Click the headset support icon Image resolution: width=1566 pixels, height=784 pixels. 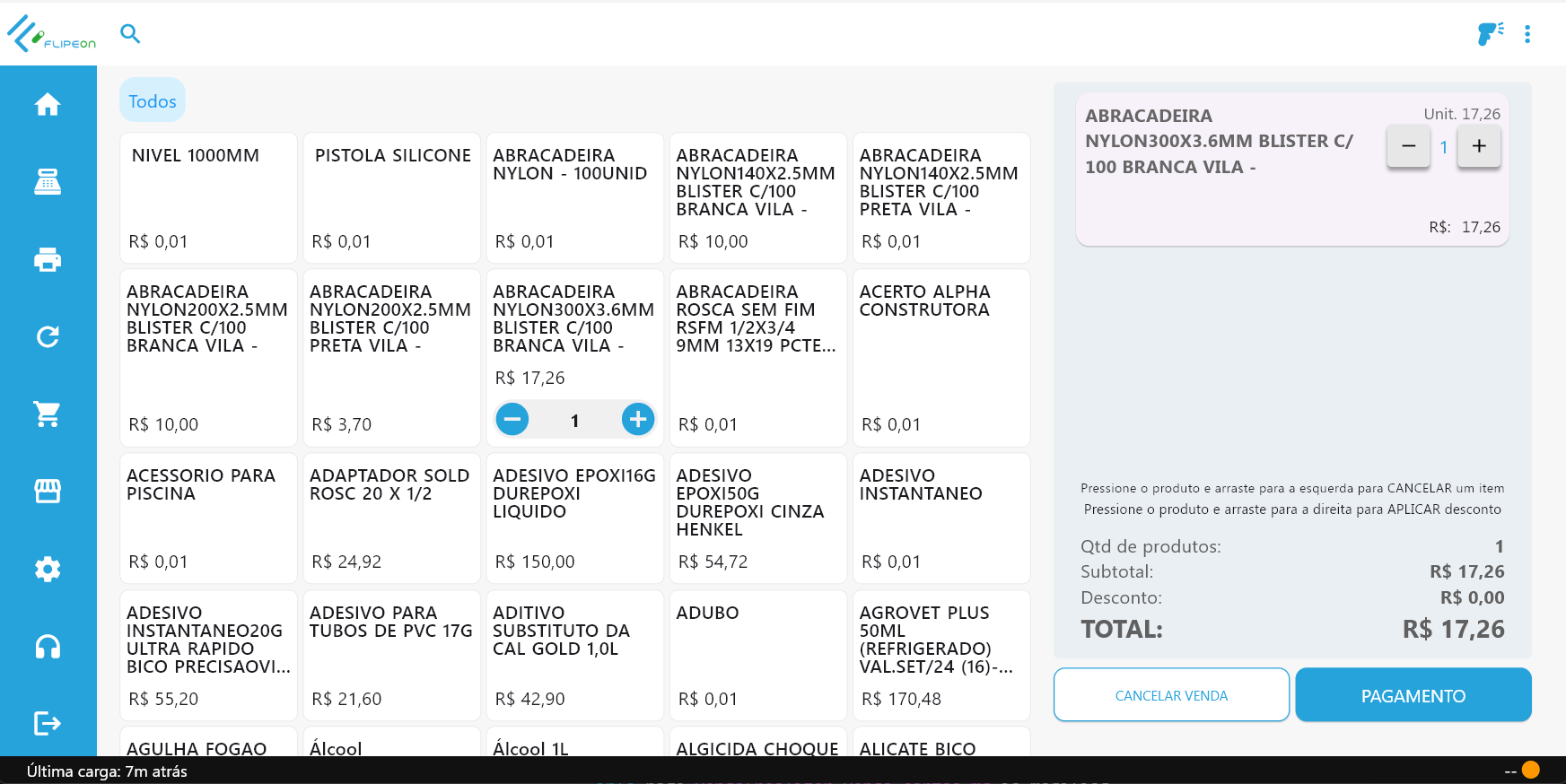coord(48,646)
